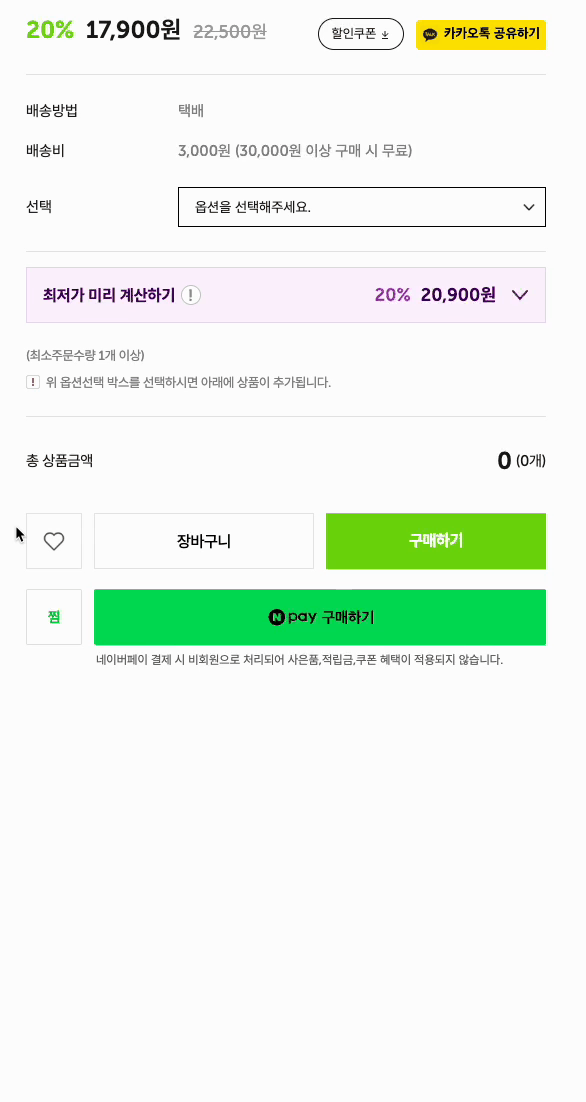
Task: Click the chevron on the option select box
Action: point(528,207)
